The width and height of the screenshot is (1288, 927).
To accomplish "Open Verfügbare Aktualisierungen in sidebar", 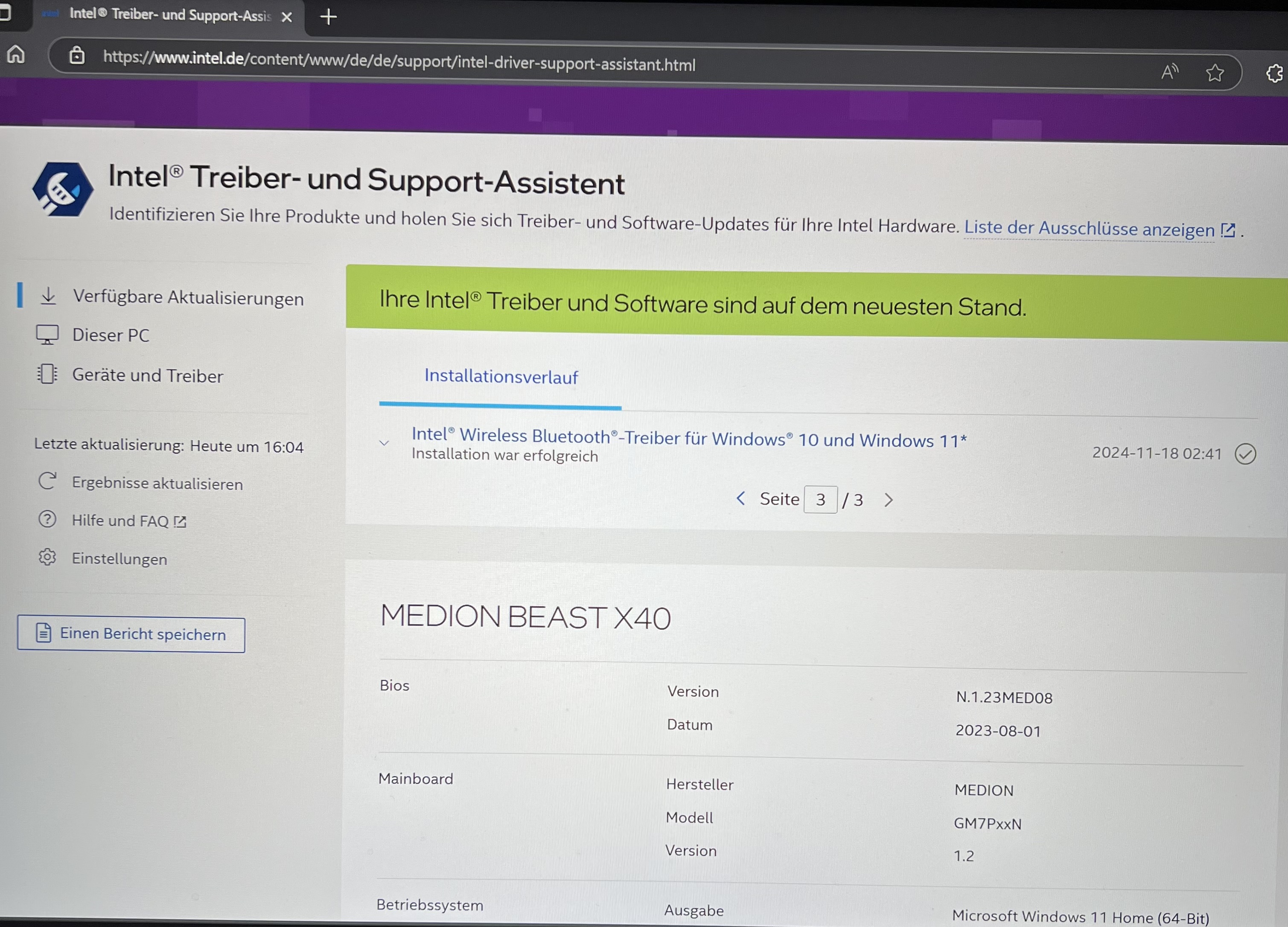I will tap(188, 298).
